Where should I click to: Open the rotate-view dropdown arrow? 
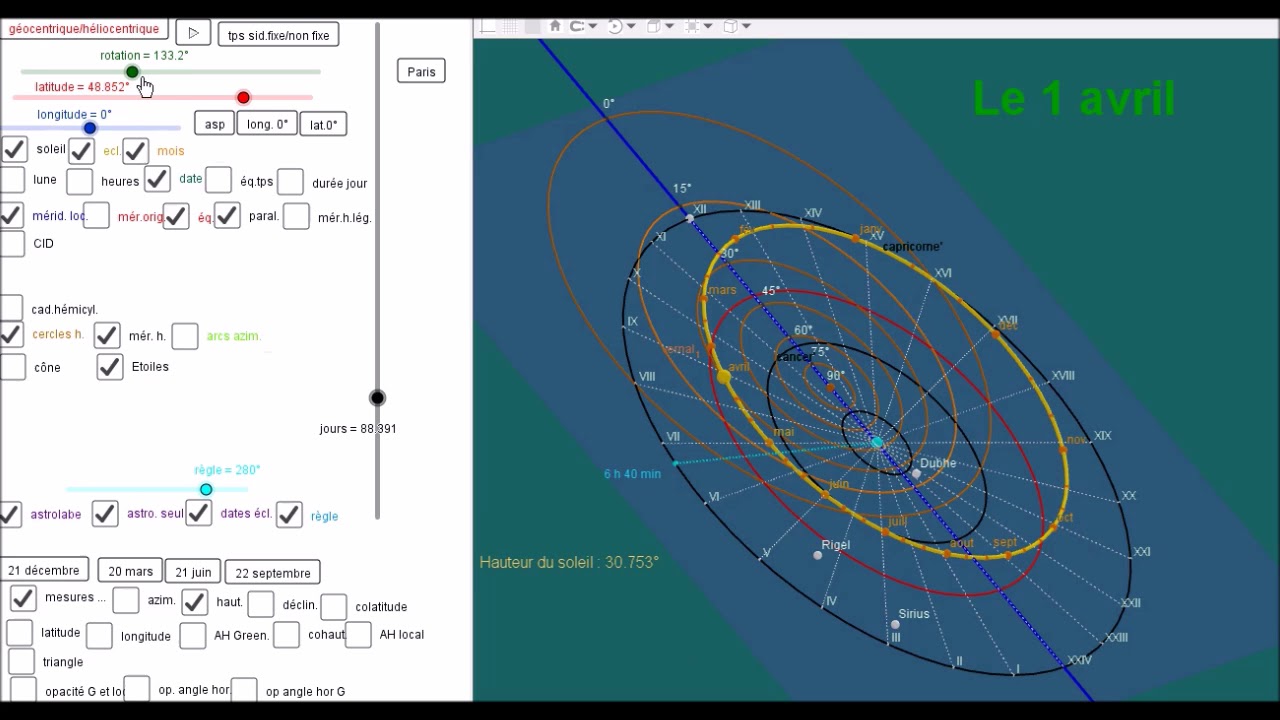coord(631,26)
